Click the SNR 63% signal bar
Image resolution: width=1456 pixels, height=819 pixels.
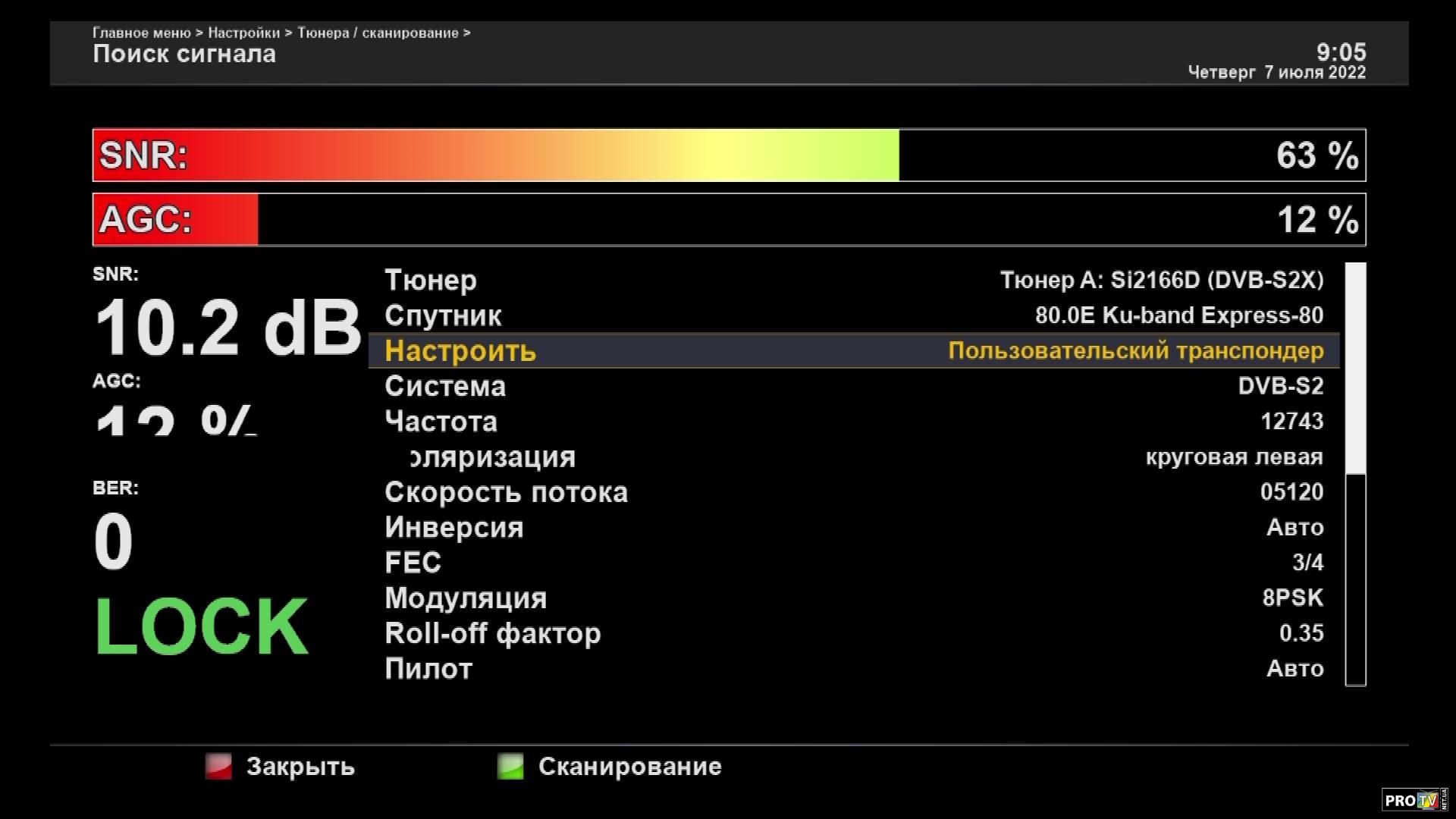[x=728, y=155]
